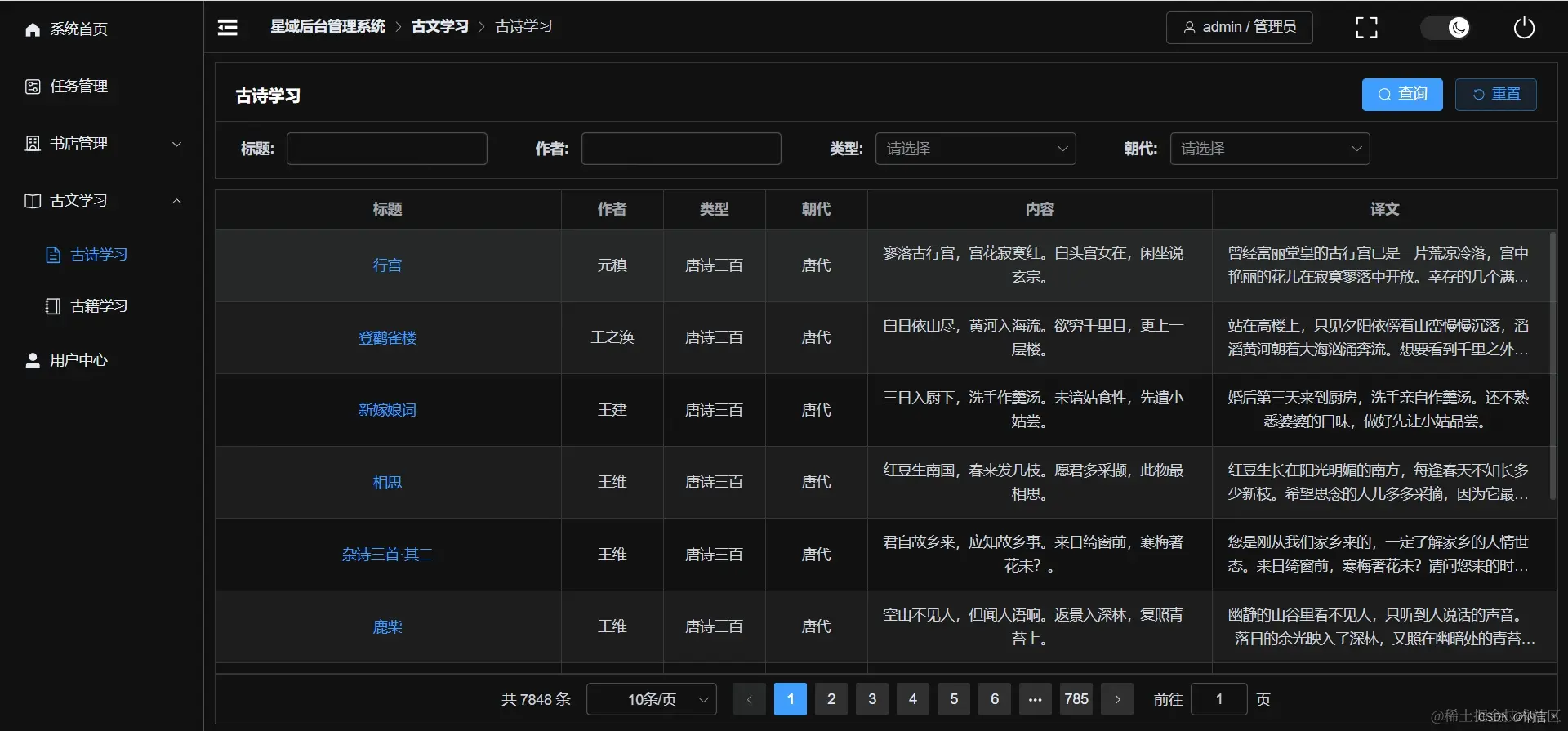
Task: Click the sidebar collapse hamburger icon
Action: coord(228,28)
